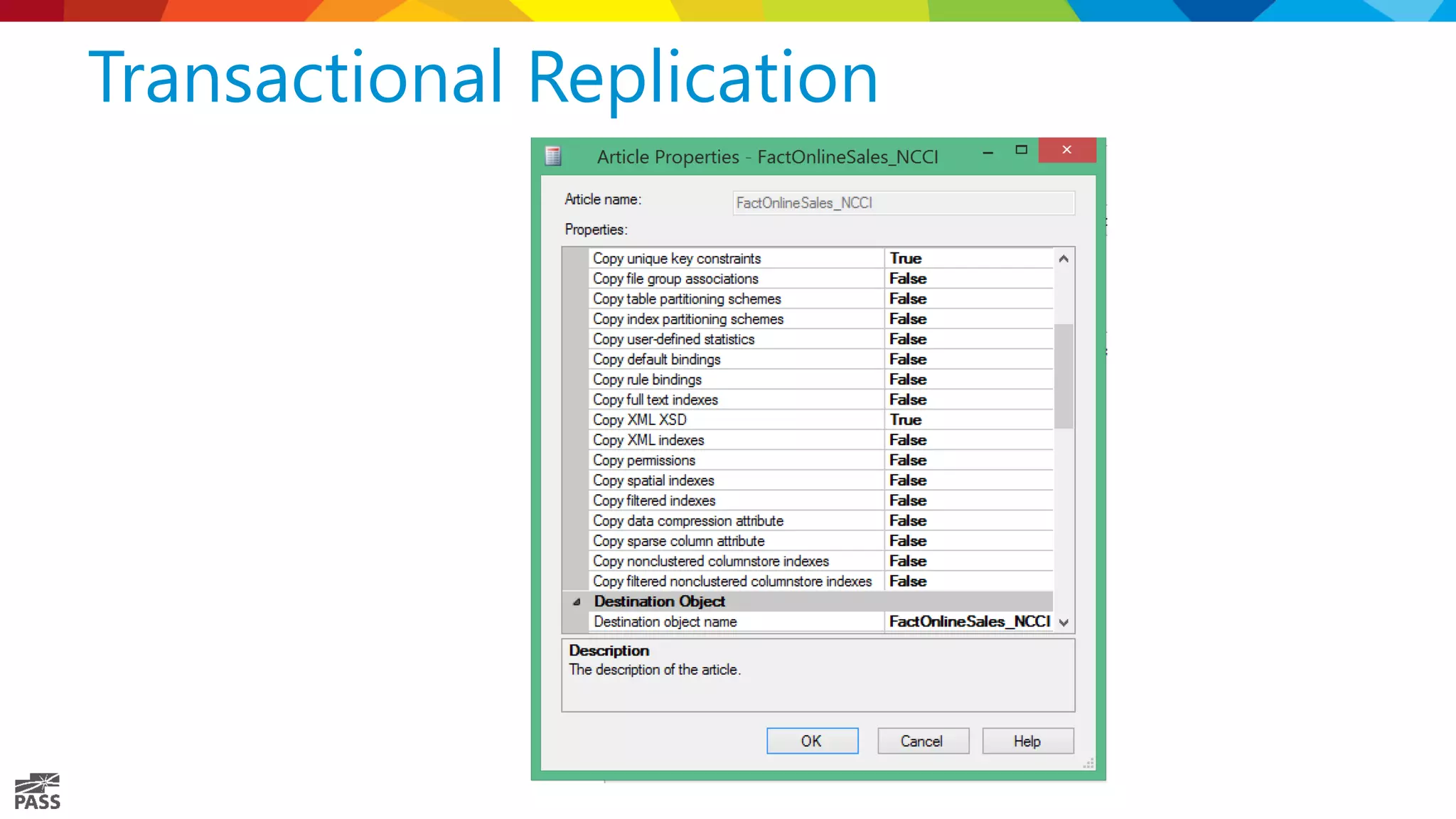Click False value for Copy nonclustered columnstore indexes

pos(908,561)
